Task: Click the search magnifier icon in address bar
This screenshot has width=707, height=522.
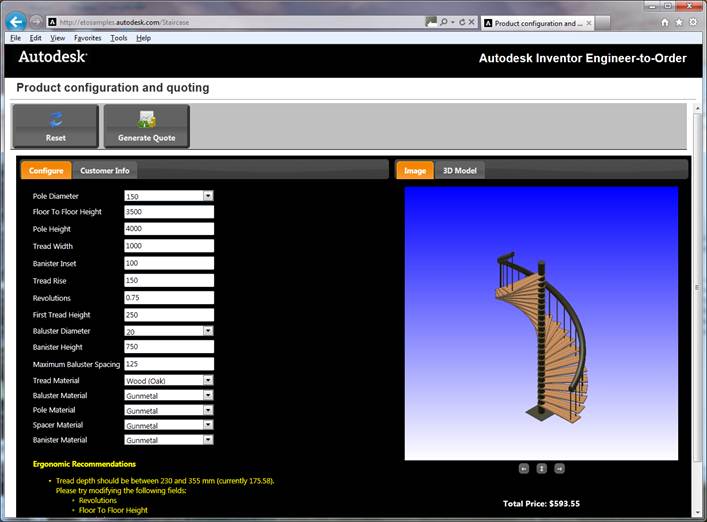Action: 444,22
